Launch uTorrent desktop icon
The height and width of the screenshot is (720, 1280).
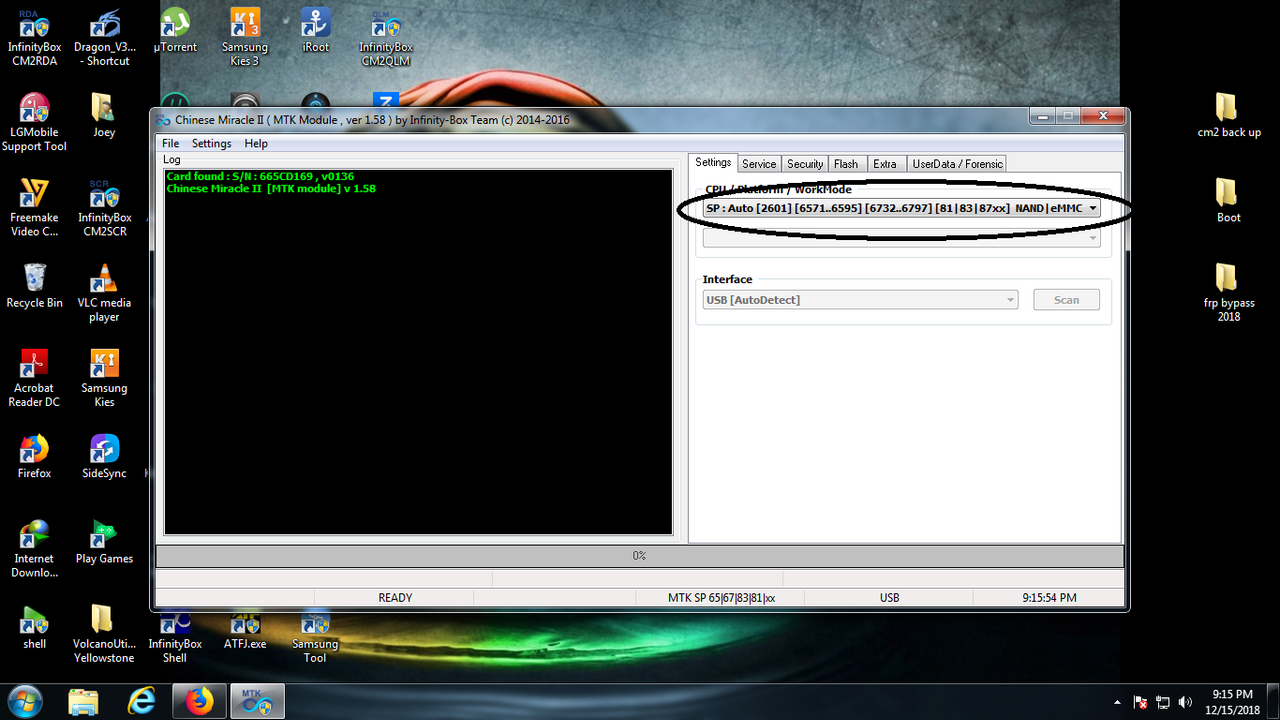point(175,30)
